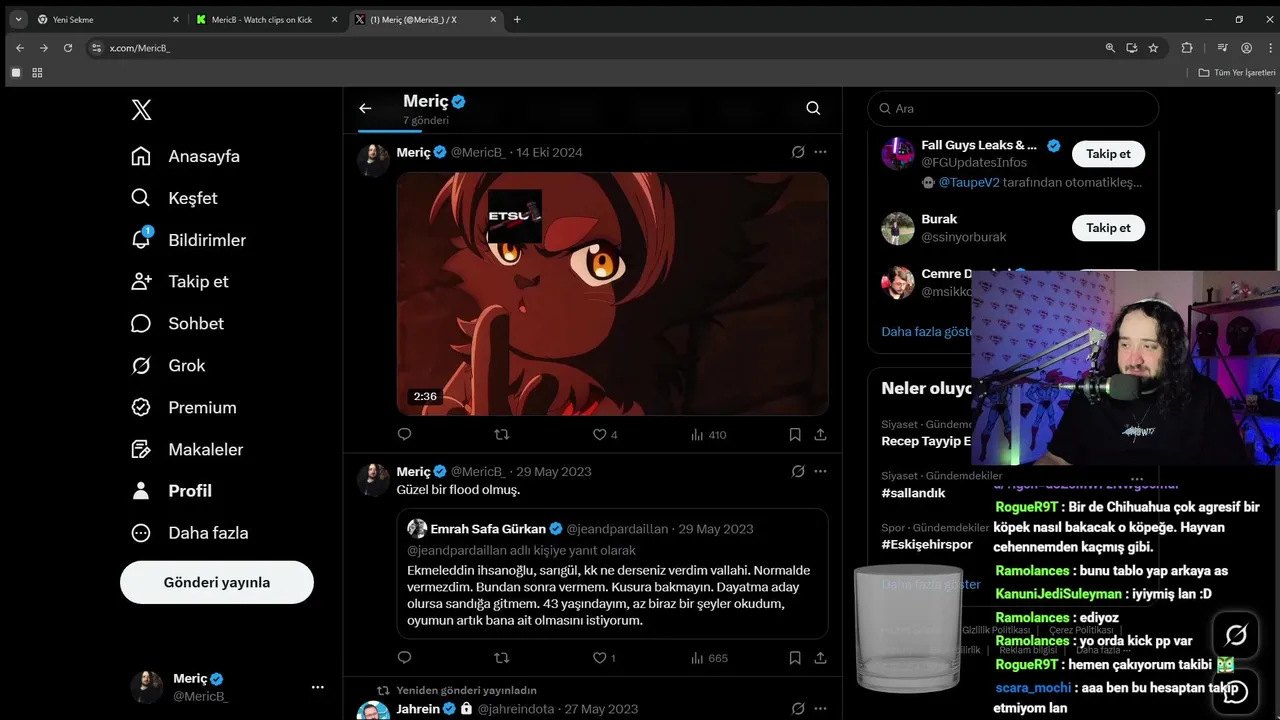The height and width of the screenshot is (720, 1280).
Task: Click the Ara search field
Action: 1013,108
